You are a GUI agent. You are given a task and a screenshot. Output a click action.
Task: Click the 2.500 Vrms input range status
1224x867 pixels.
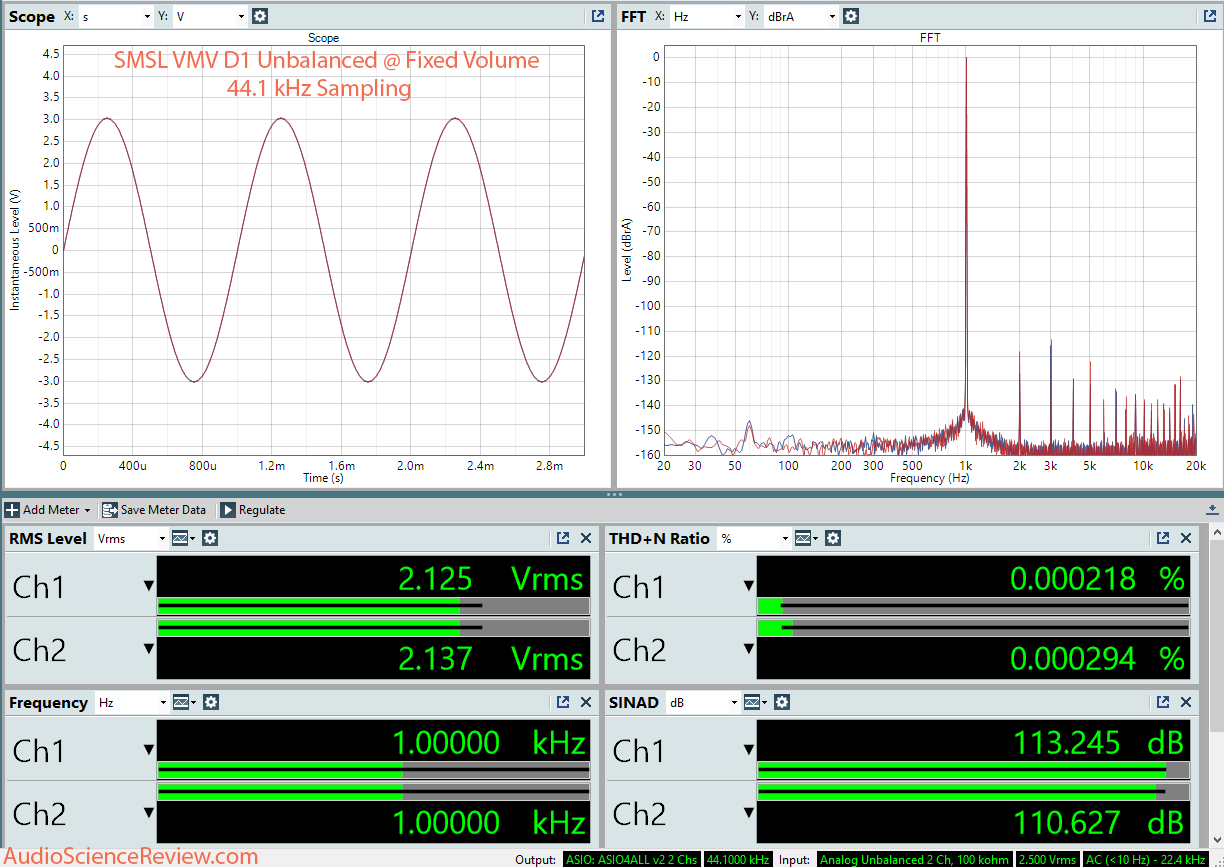click(1047, 859)
